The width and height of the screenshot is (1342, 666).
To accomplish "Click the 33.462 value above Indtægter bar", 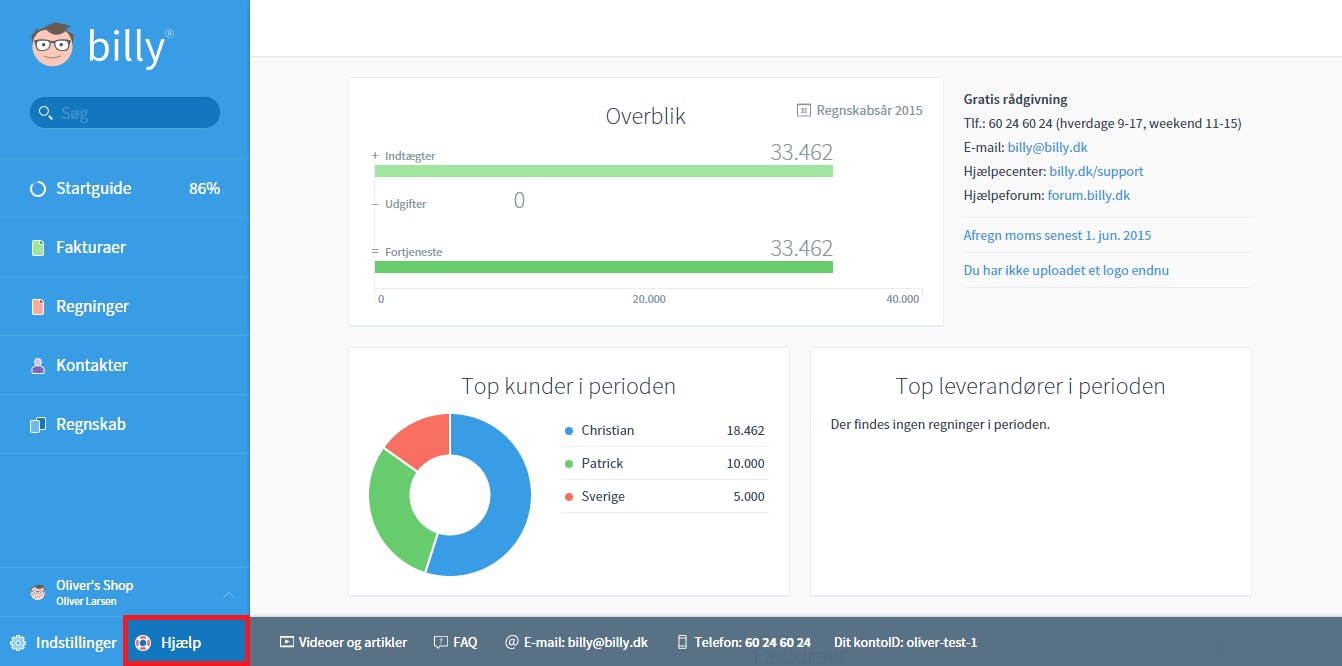I will 801,152.
